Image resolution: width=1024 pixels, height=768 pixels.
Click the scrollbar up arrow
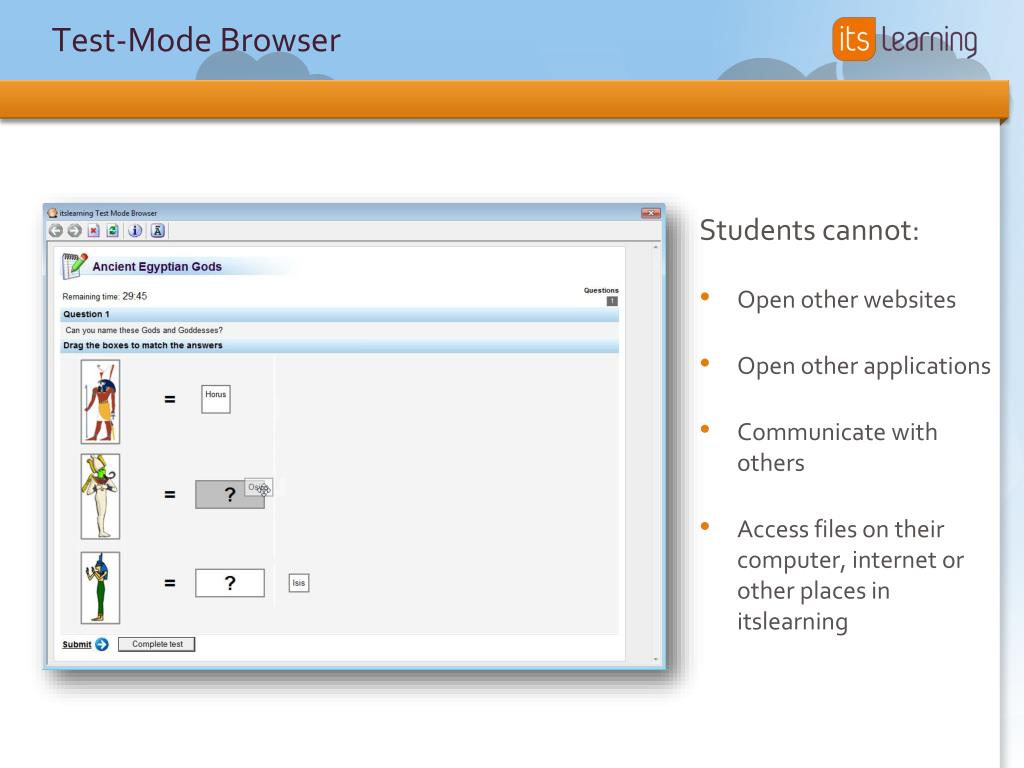coord(656,248)
